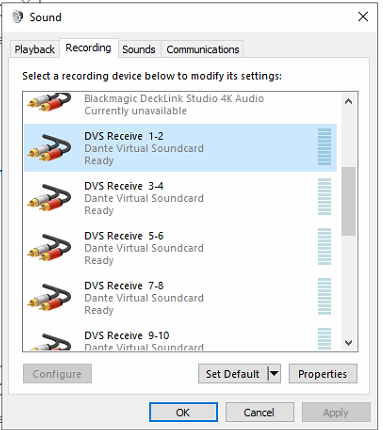Open the Sounds tab

139,49
